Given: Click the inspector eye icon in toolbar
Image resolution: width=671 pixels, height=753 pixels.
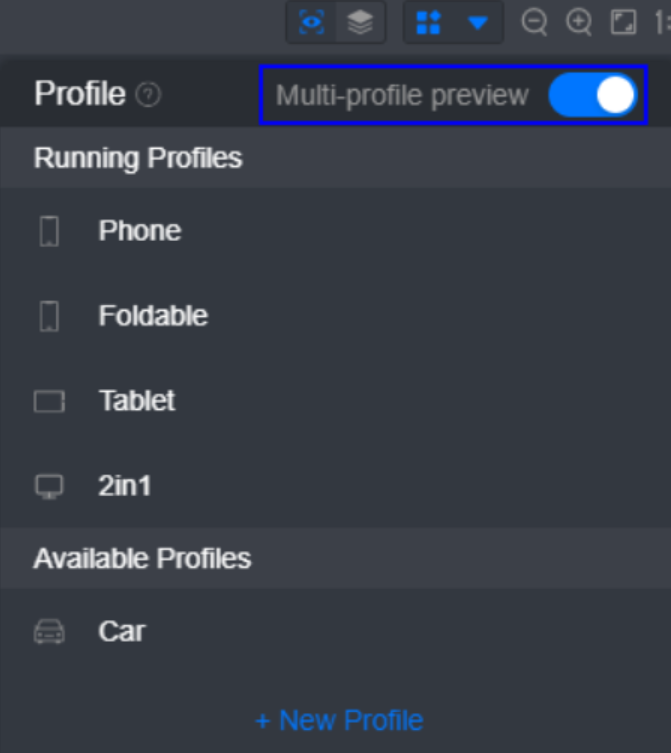Looking at the screenshot, I should 312,22.
